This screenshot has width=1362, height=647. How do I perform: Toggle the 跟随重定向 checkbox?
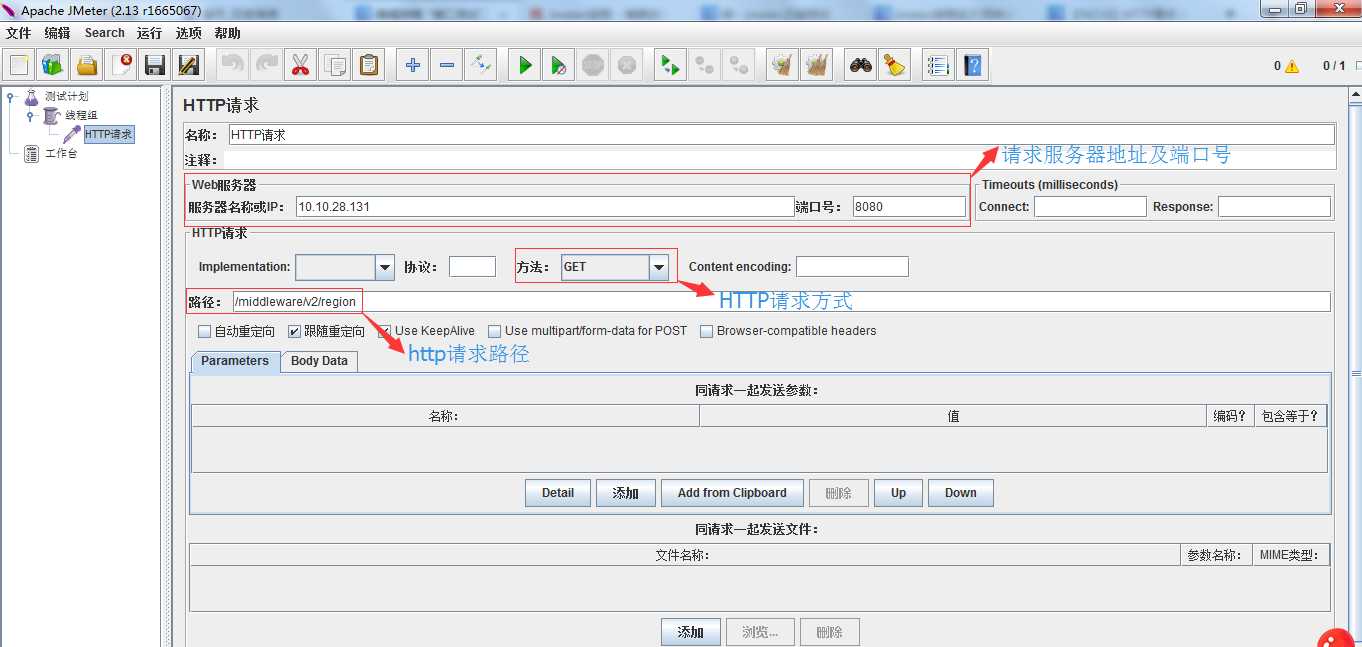(x=295, y=331)
